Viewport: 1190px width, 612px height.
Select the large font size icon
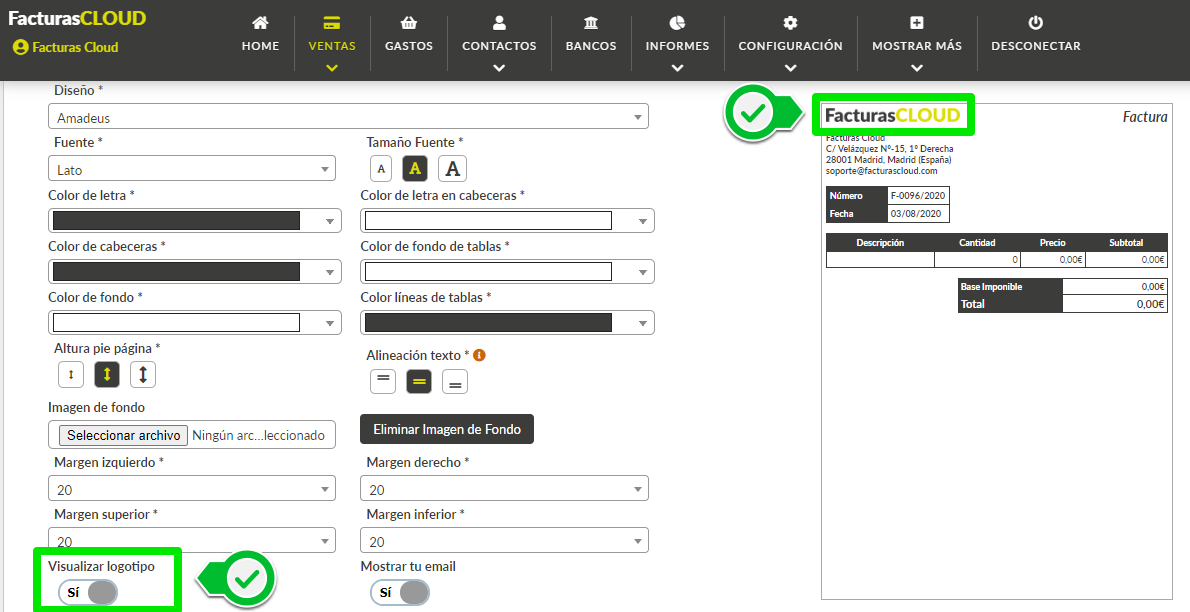click(x=453, y=169)
